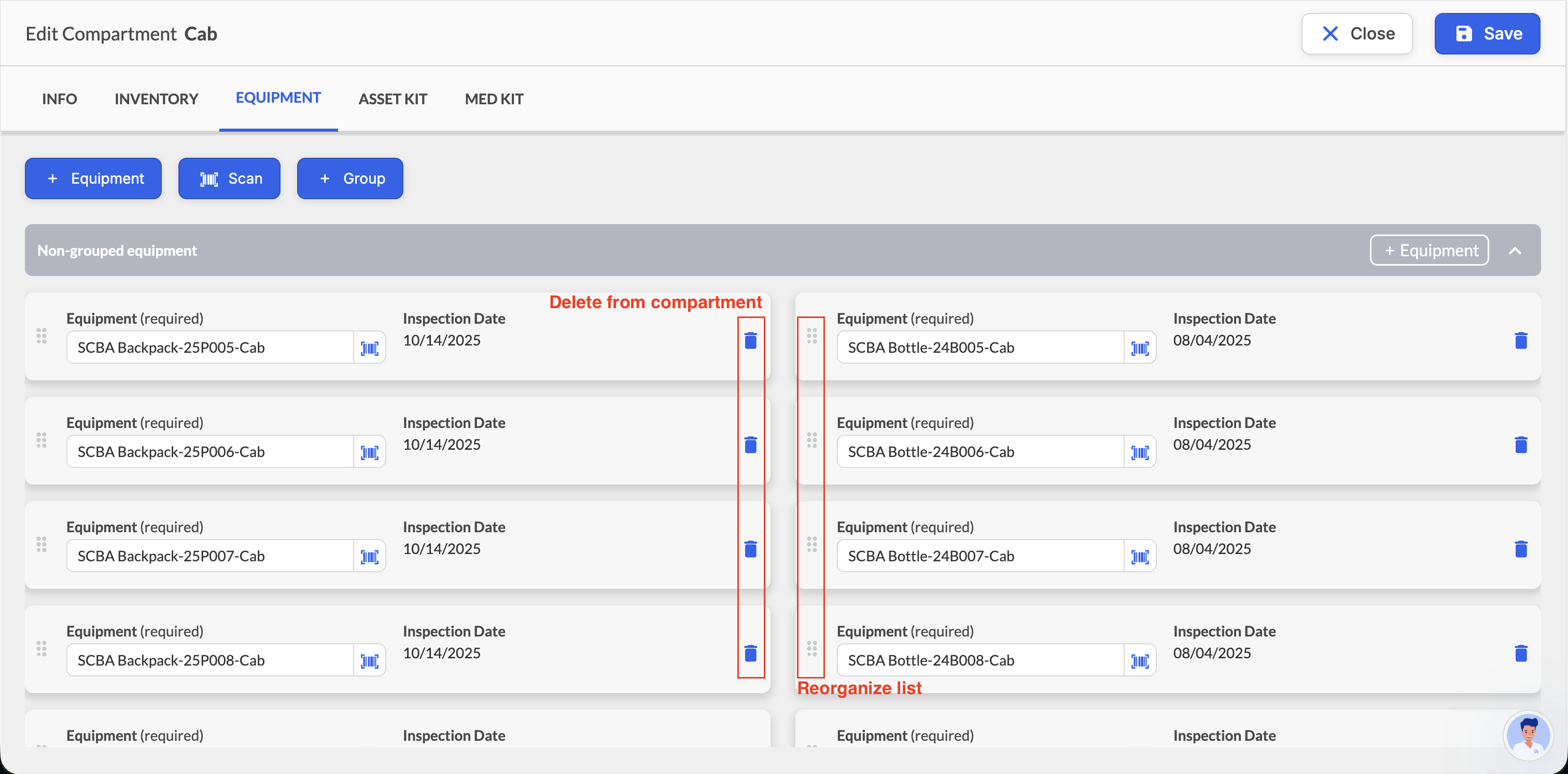Edit the SCBA Backpack-25P006-Cab equipment field
Screen dimensions: 1568x774
tap(210, 452)
